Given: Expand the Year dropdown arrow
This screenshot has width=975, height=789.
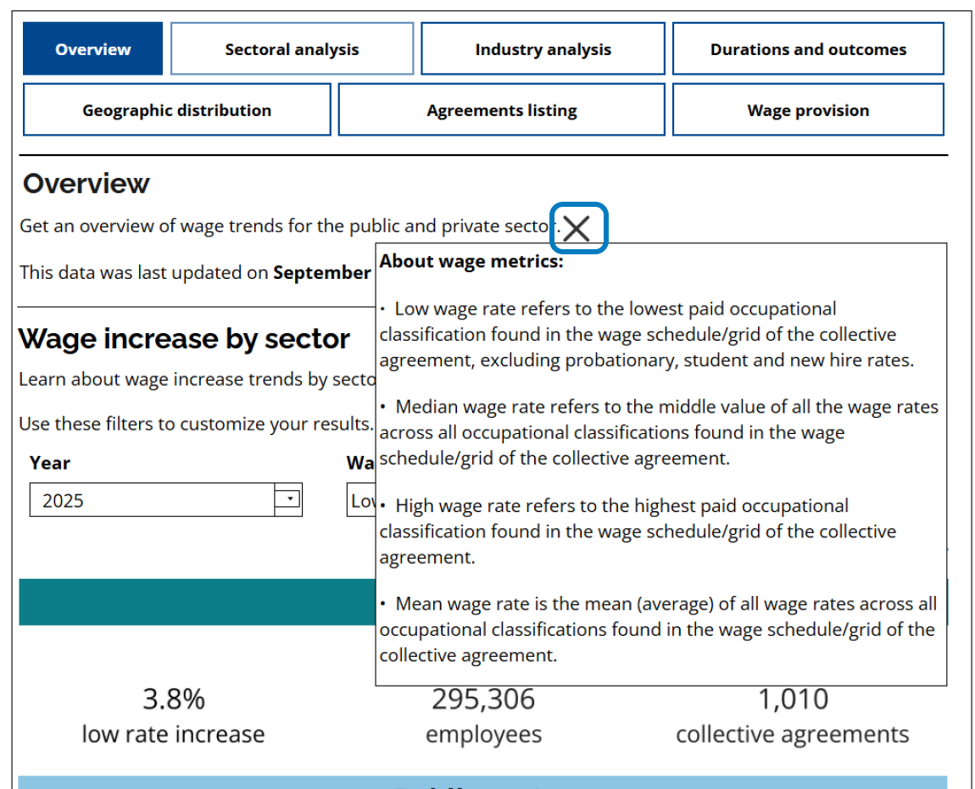Looking at the screenshot, I should 289,499.
